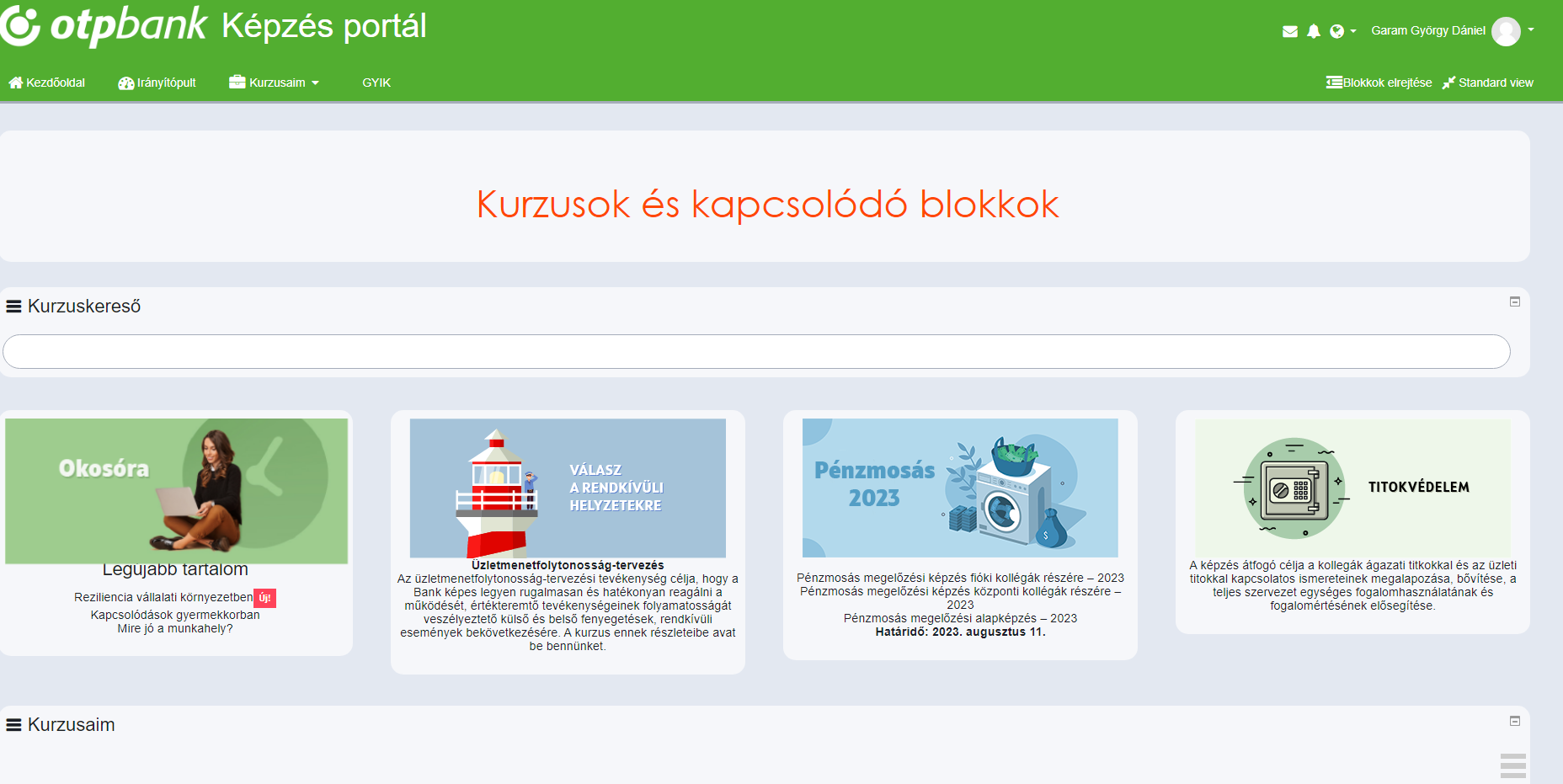
Task: Click the Blokkok elrejtése list icon
Action: 1334,83
